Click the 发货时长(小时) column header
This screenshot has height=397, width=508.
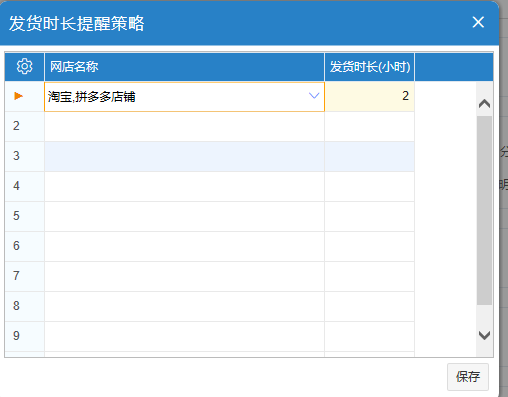pos(369,67)
